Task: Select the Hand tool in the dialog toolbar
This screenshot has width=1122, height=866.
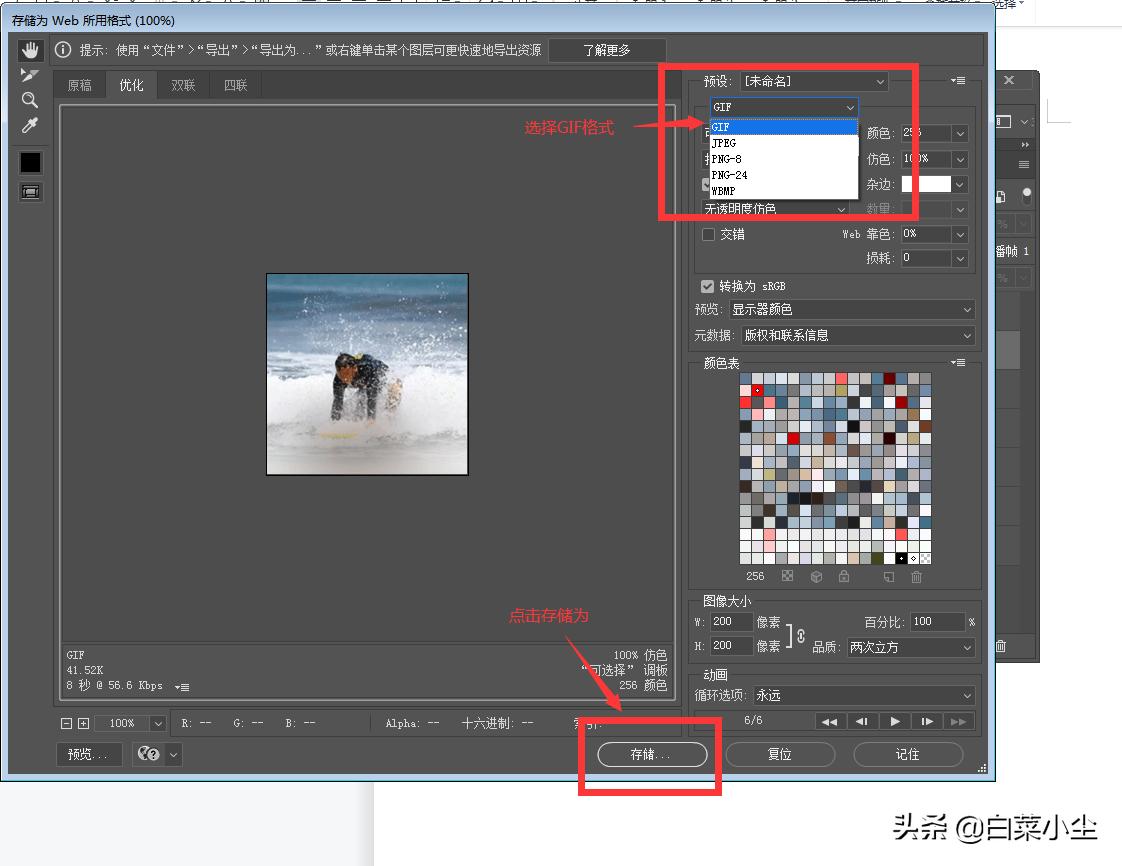Action: pyautogui.click(x=31, y=50)
